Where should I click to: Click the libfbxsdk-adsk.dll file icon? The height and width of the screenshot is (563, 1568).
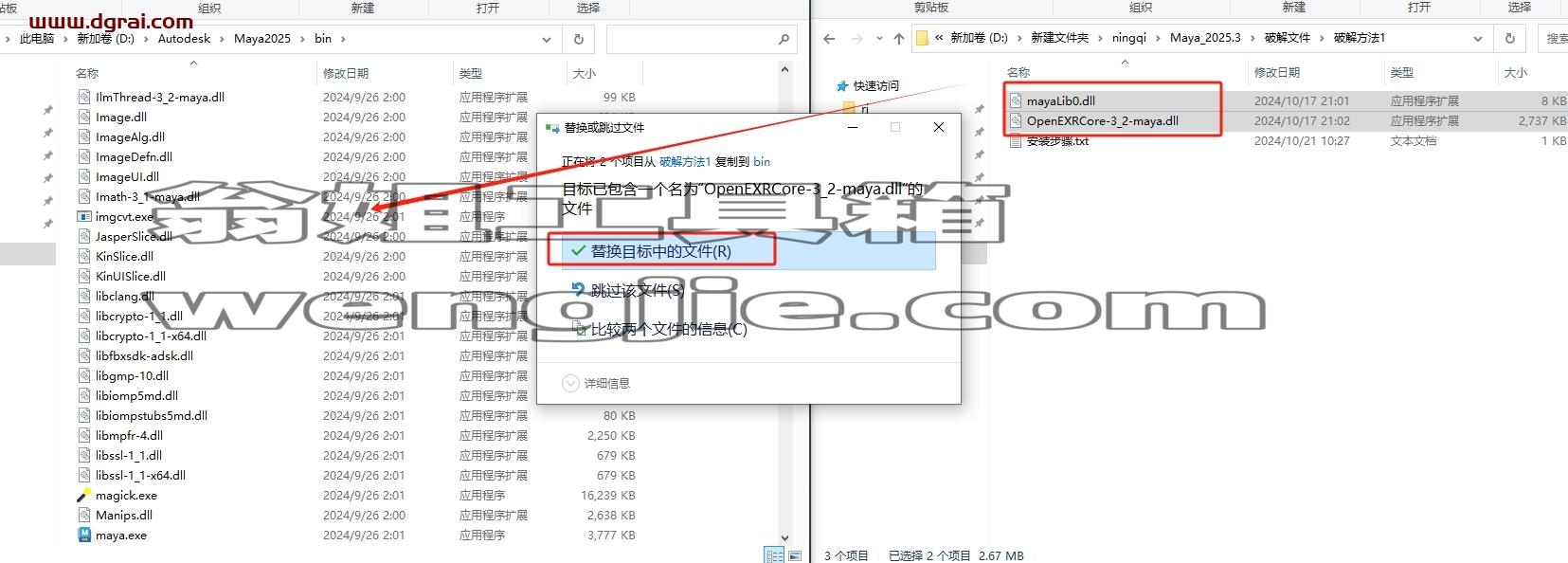point(84,355)
